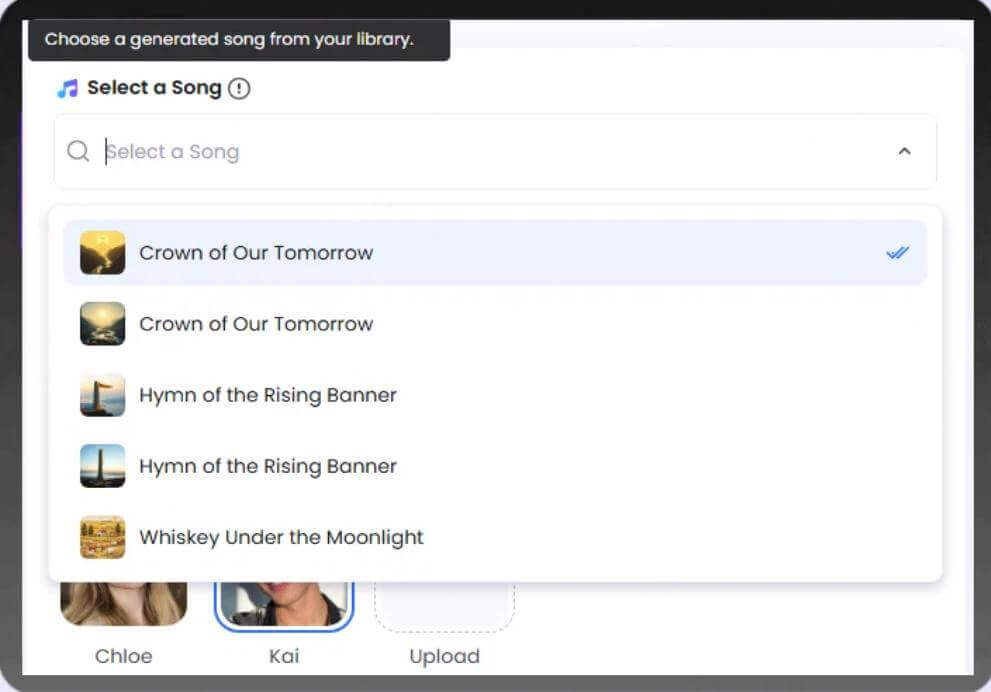Click the info icon next to Select a Song
The width and height of the screenshot is (991, 692).
(239, 89)
